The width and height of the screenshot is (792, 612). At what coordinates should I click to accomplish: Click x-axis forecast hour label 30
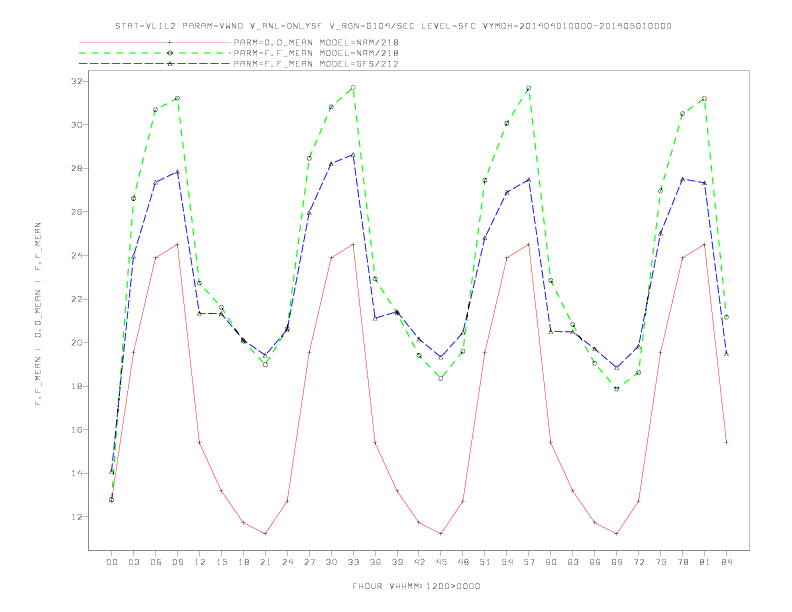pos(331,562)
